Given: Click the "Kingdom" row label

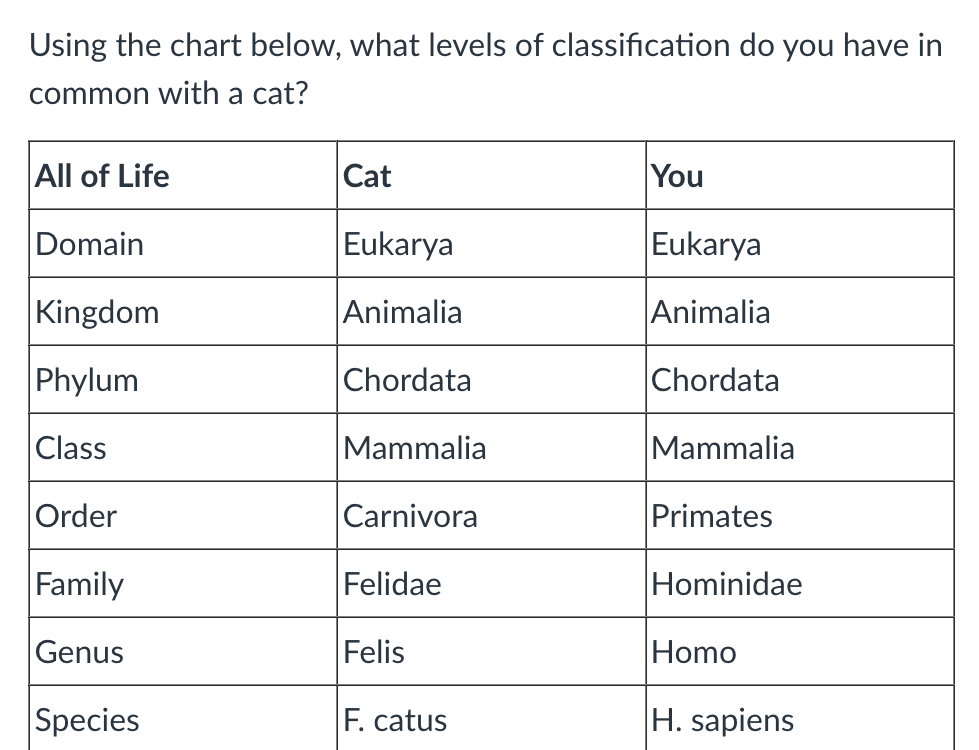Looking at the screenshot, I should (97, 313).
